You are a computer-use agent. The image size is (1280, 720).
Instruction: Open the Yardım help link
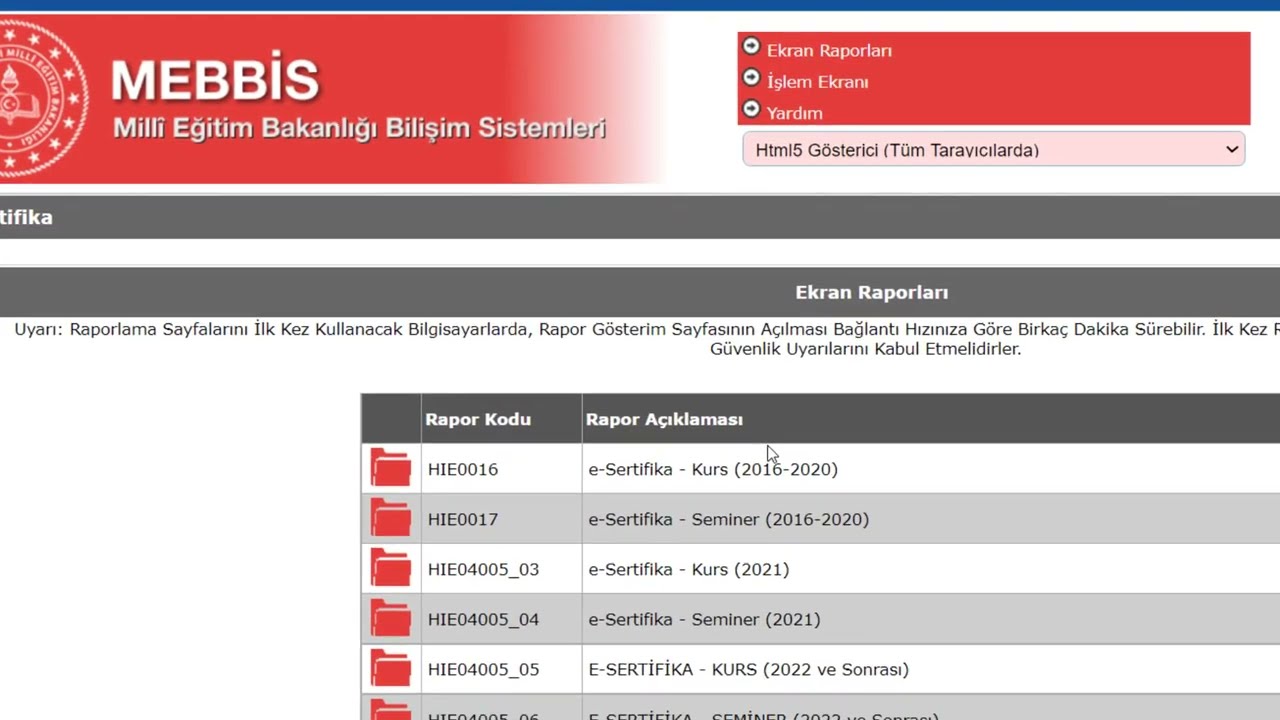coord(794,113)
